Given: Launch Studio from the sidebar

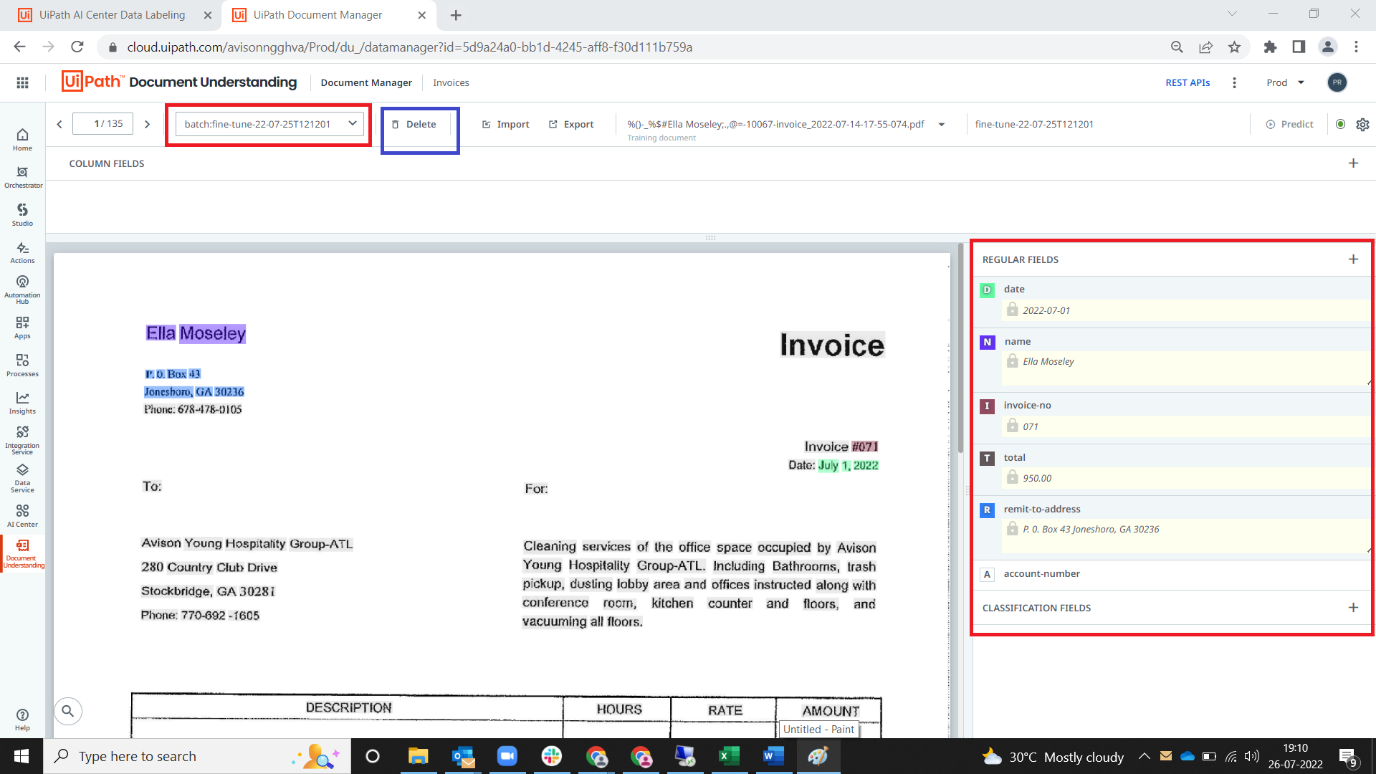Looking at the screenshot, I should [x=22, y=215].
